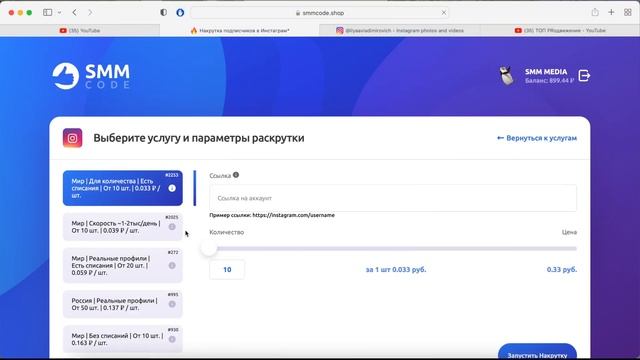This screenshot has width=640, height=360.
Task: Click info icon on service #2253 card
Action: (x=172, y=188)
